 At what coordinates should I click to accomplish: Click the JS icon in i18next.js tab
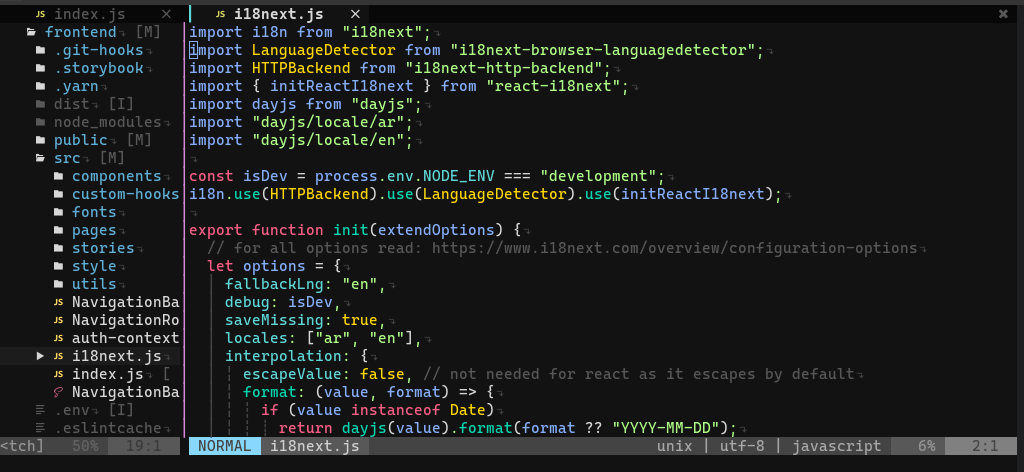point(221,14)
